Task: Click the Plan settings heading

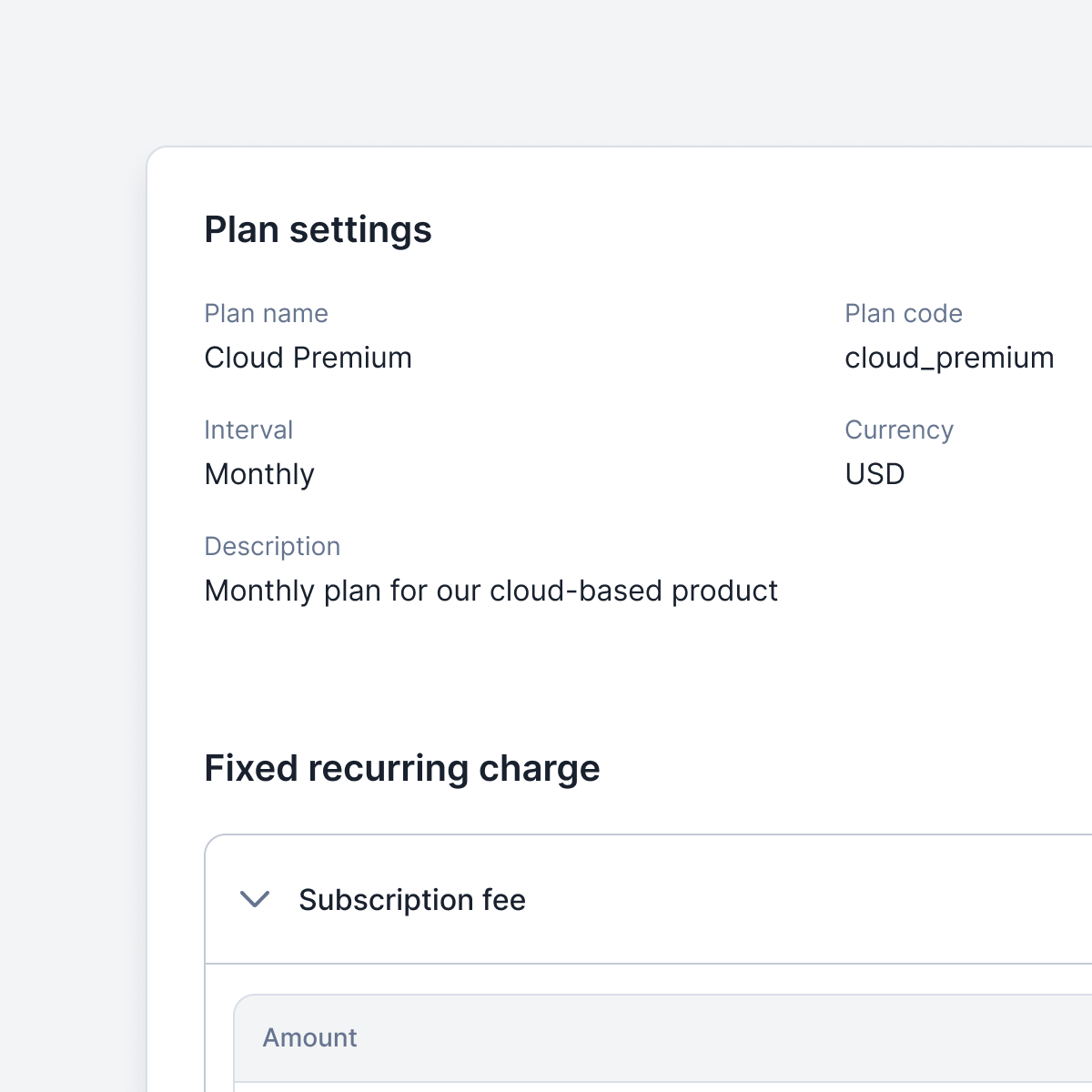Action: [x=318, y=229]
